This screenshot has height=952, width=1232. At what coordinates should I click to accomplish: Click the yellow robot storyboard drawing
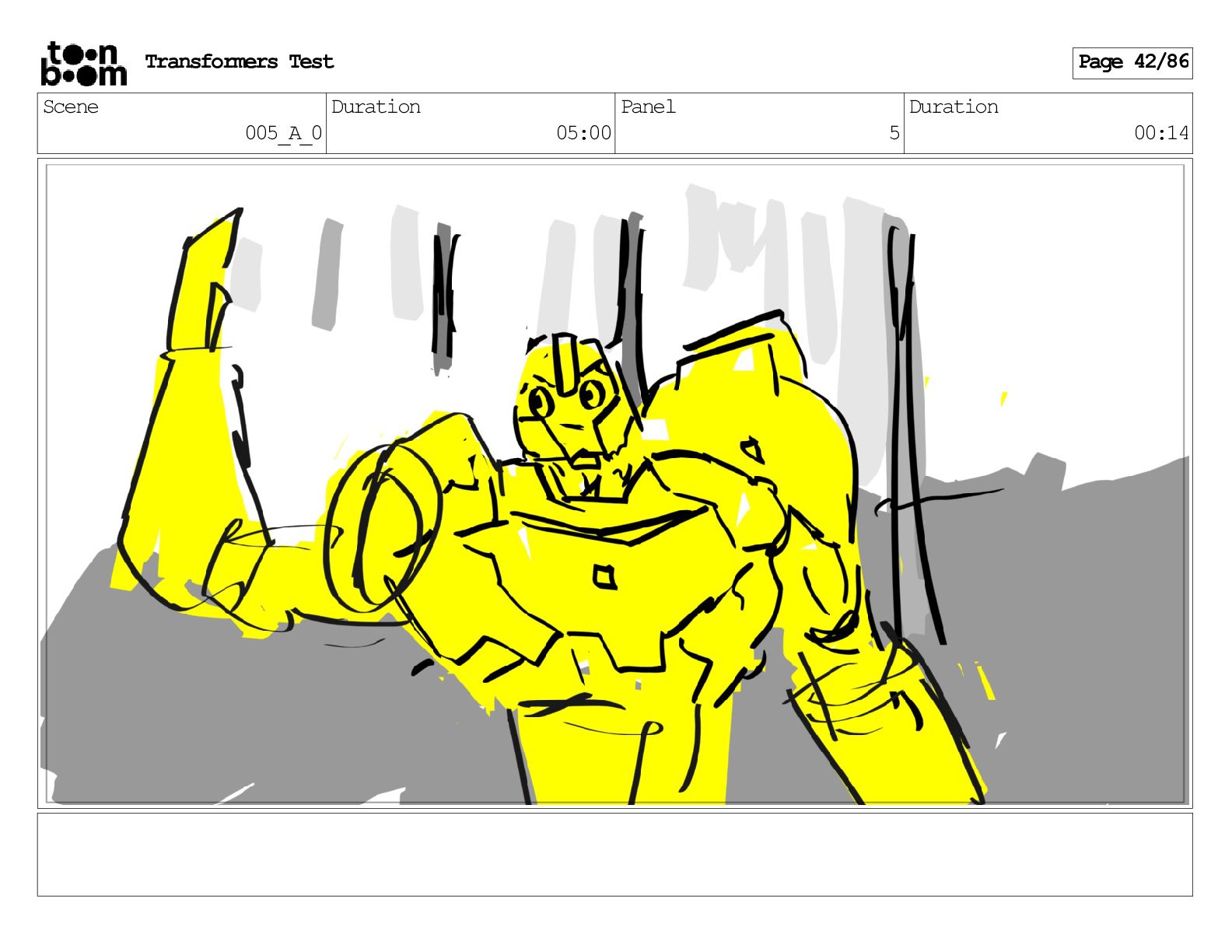tap(614, 484)
